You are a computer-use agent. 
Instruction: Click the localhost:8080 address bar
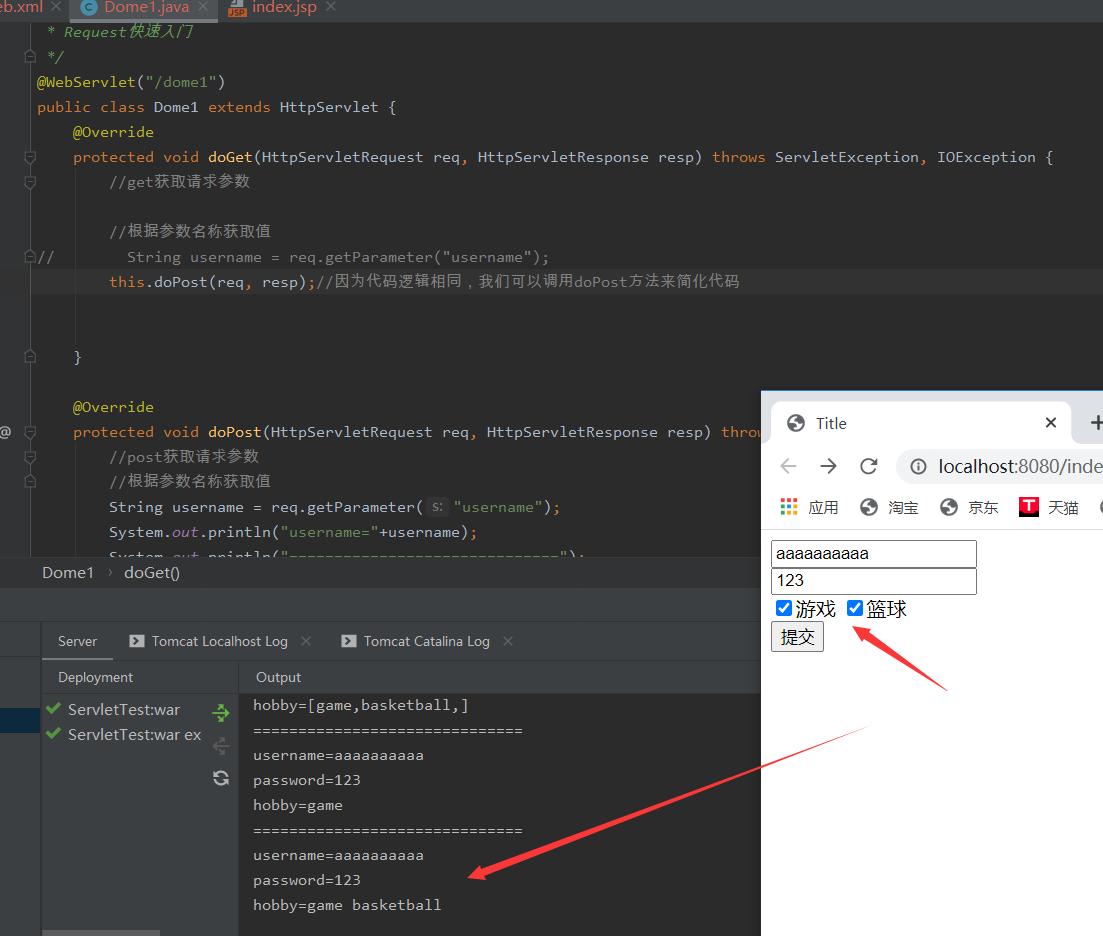pos(1000,467)
